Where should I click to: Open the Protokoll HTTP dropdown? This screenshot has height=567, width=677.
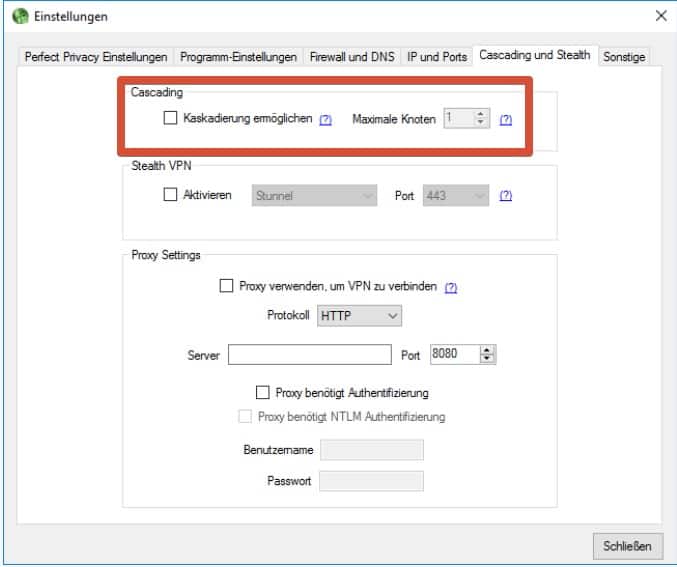coord(360,316)
